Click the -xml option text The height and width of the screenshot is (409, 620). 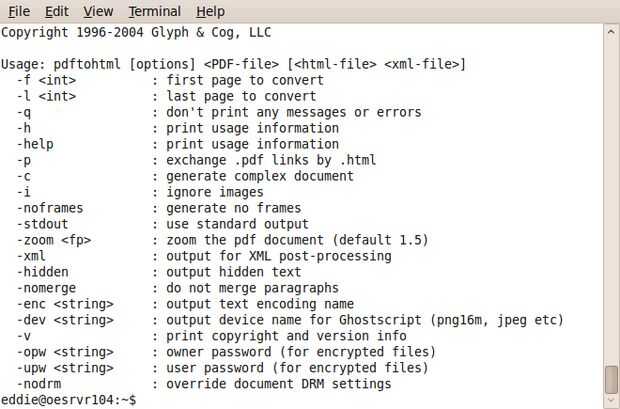(x=33, y=256)
